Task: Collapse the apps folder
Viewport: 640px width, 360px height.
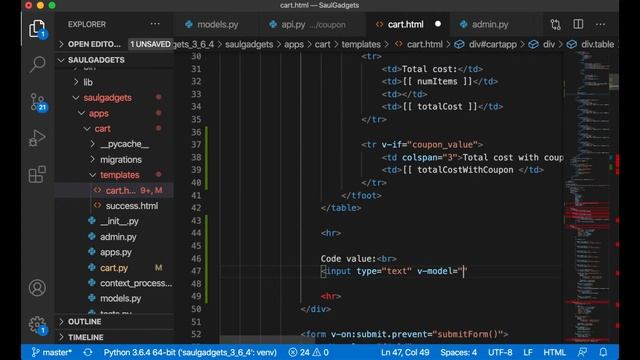Action: pyautogui.click(x=99, y=113)
